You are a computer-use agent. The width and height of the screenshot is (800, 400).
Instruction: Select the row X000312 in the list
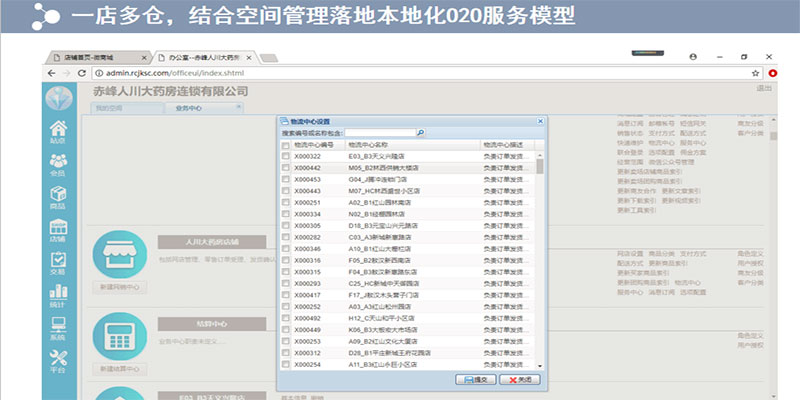408,353
